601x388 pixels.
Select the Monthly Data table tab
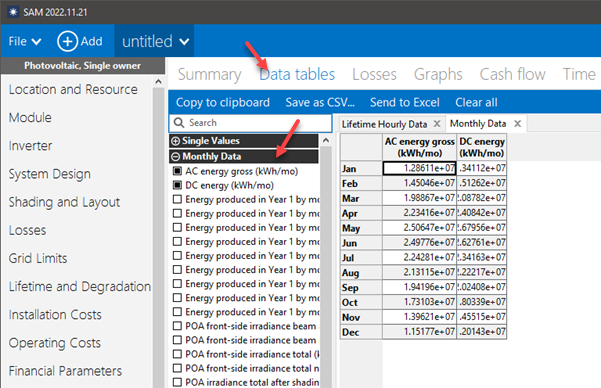point(478,123)
